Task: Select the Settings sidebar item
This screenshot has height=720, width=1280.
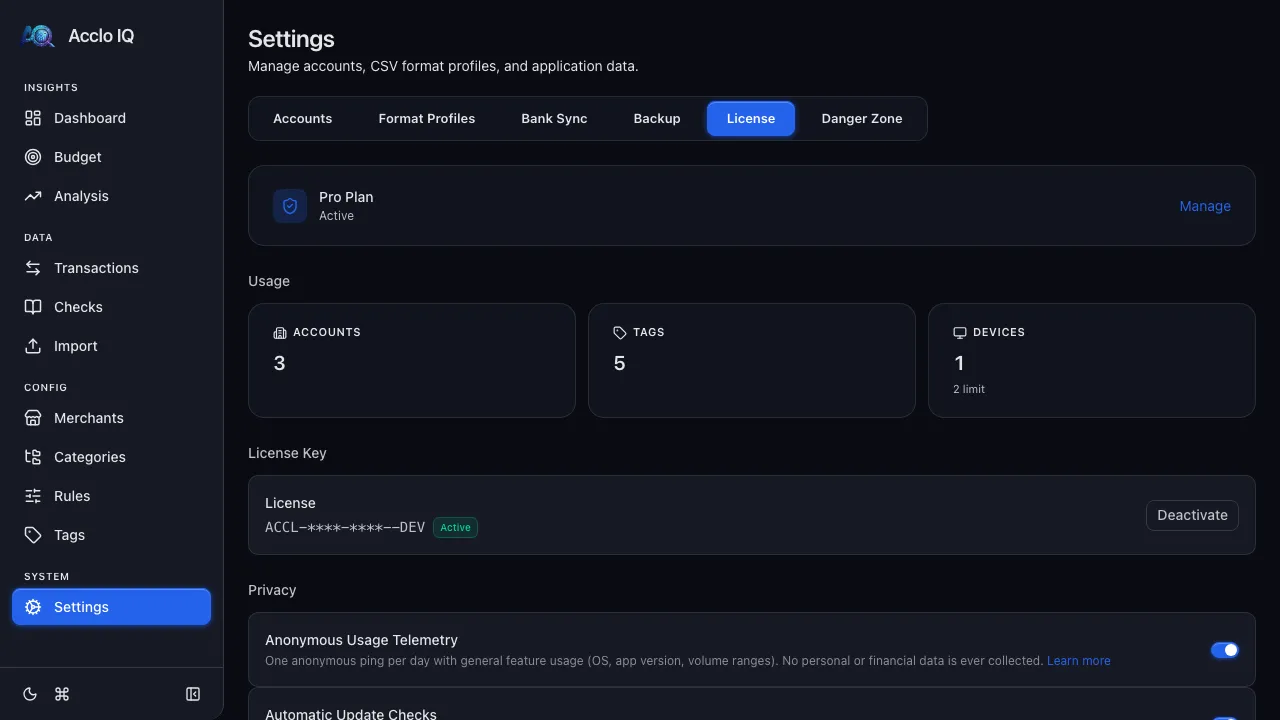Action: pyautogui.click(x=111, y=607)
